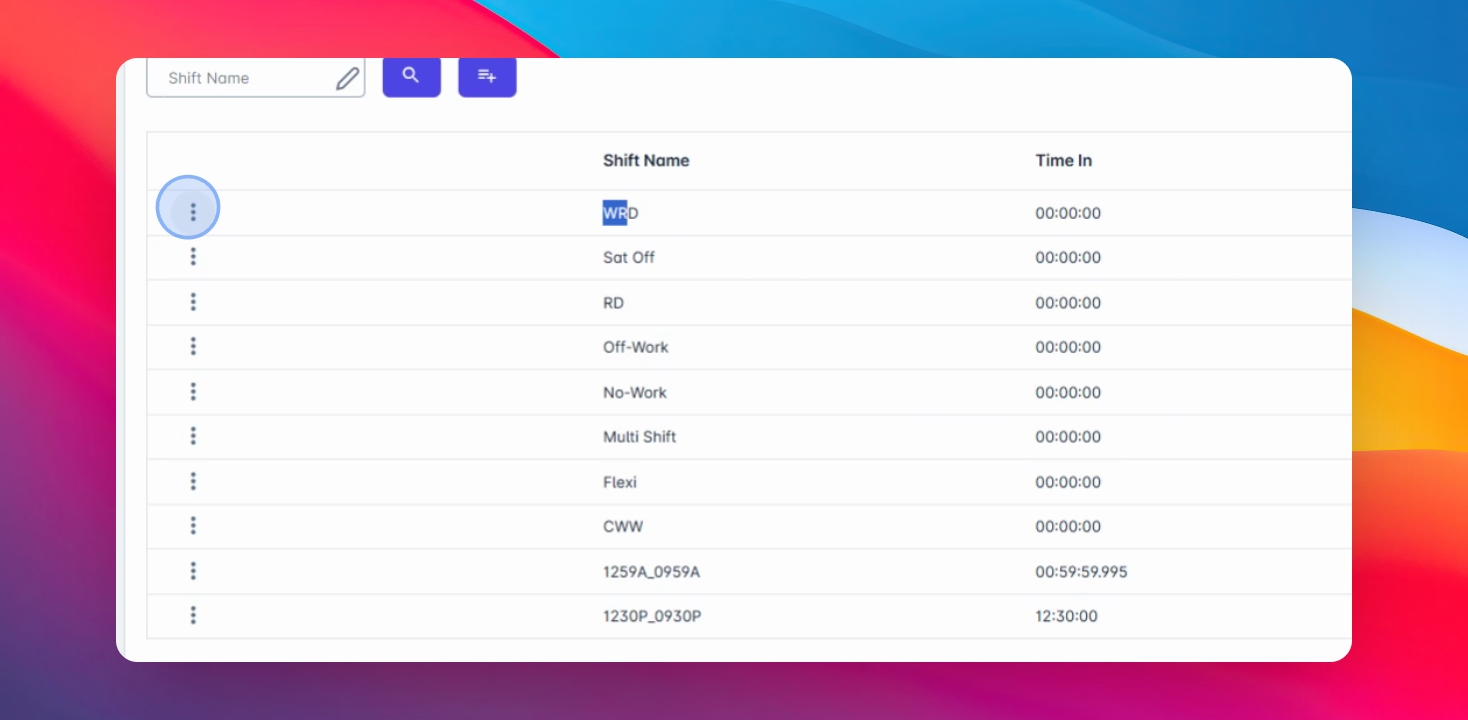1468x720 pixels.
Task: Click the add shift list-plus button
Action: click(487, 76)
